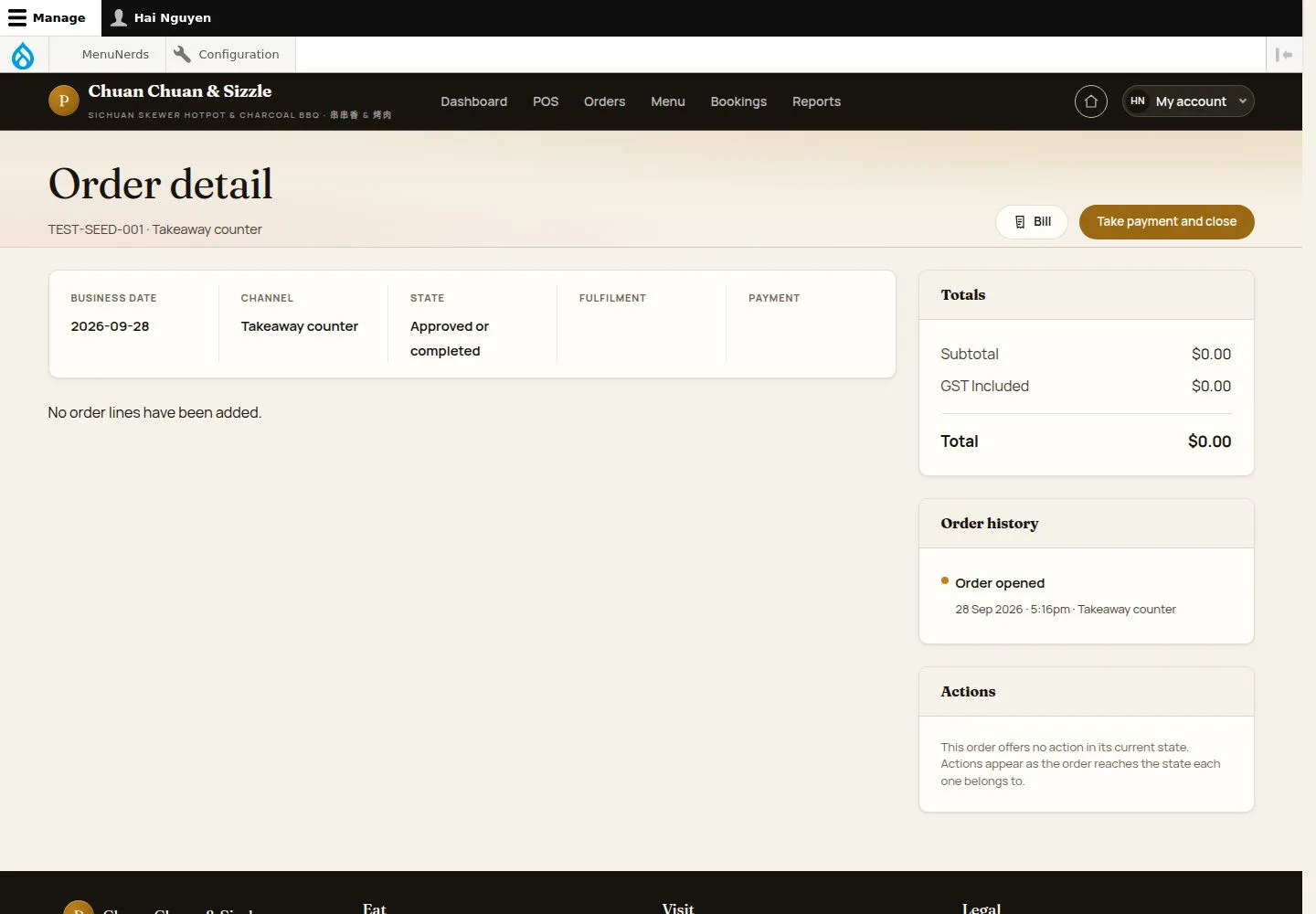Click the Drupal drop logo icon
This screenshot has height=914, width=1316.
coord(23,55)
